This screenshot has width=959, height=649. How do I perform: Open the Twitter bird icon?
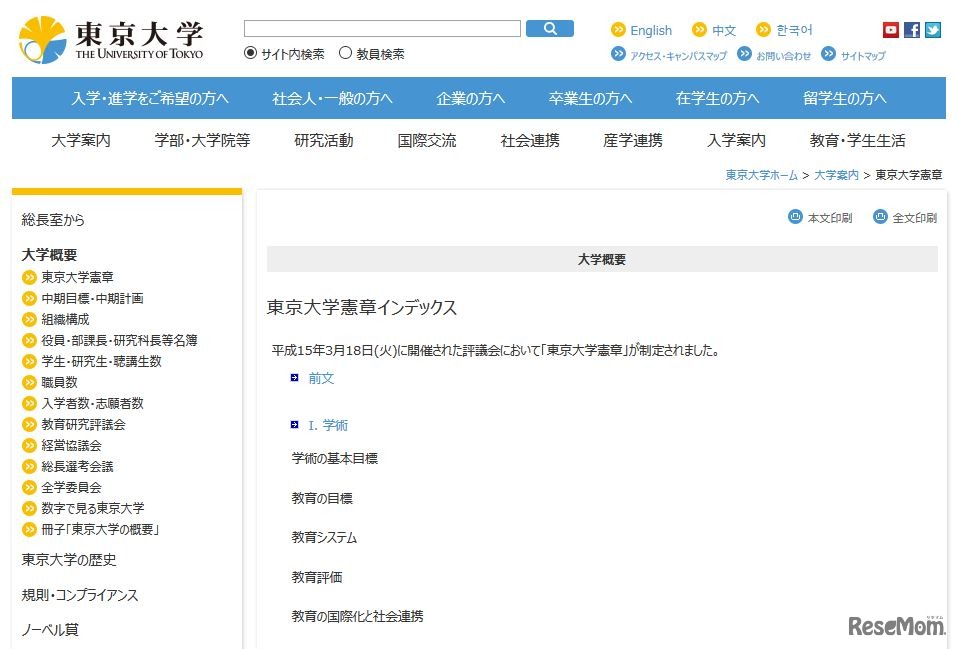click(932, 30)
